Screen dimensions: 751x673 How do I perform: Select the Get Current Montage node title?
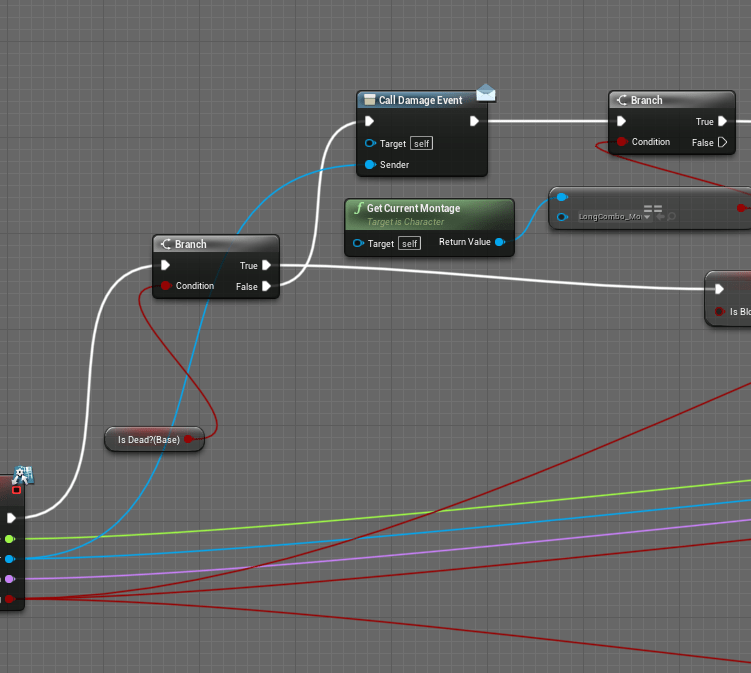[413, 208]
